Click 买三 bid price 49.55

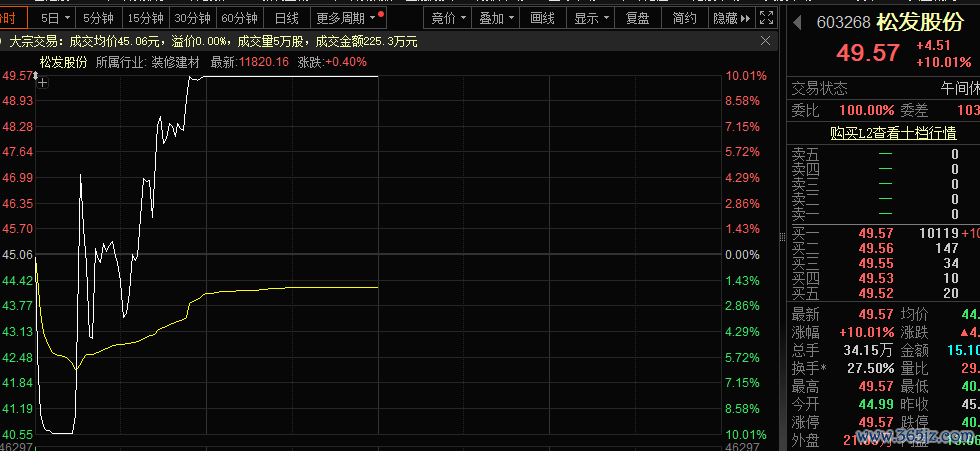(x=876, y=263)
